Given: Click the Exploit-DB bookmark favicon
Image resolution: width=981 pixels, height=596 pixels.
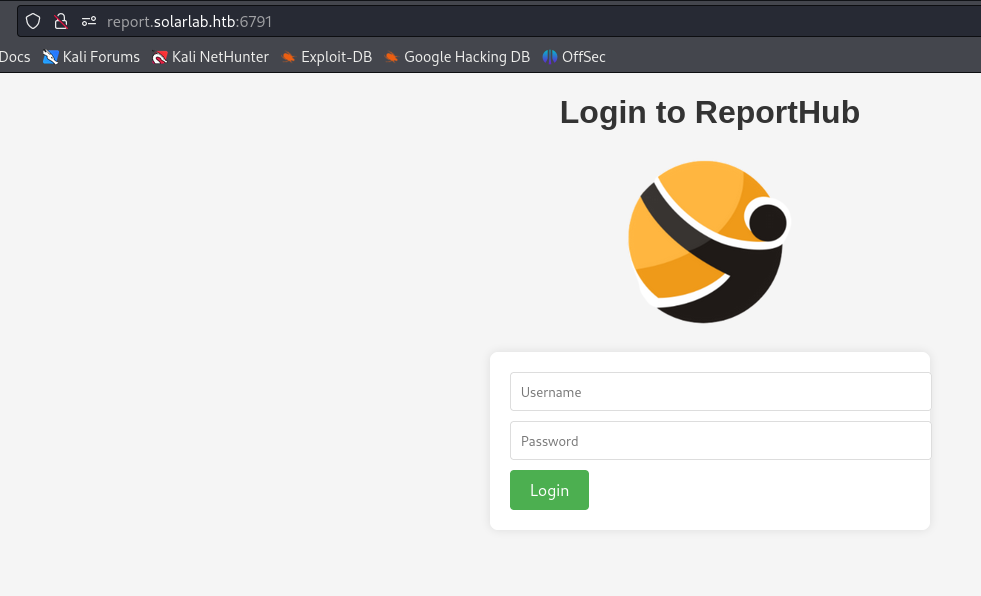Looking at the screenshot, I should tap(289, 57).
